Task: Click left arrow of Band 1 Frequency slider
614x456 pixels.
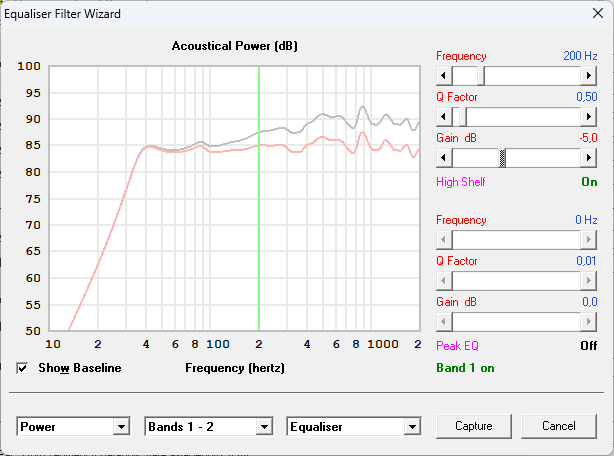Action: (444, 76)
